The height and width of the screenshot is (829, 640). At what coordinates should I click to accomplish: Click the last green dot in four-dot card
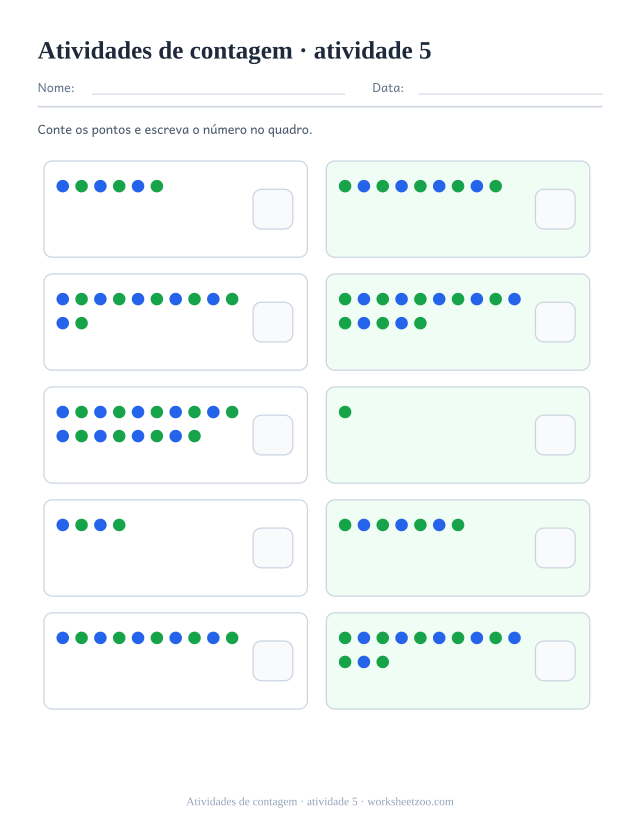[119, 525]
